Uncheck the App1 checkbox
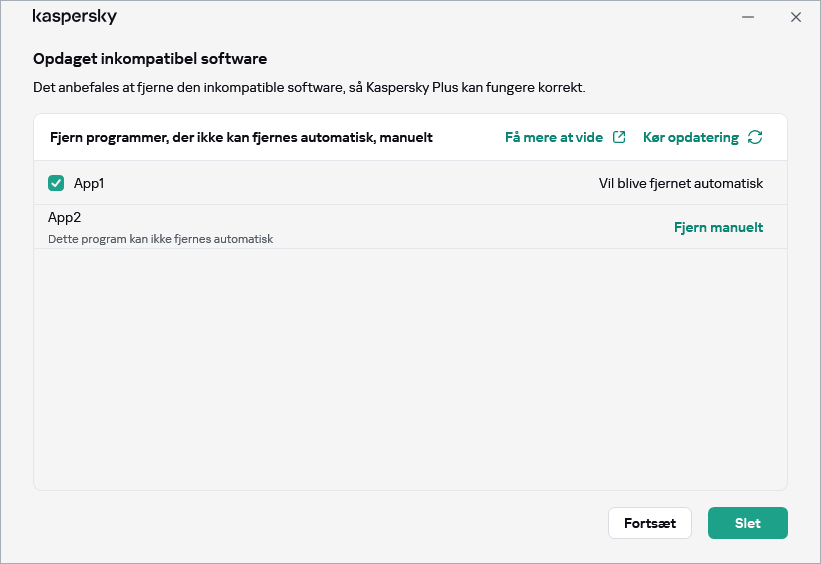 click(56, 183)
